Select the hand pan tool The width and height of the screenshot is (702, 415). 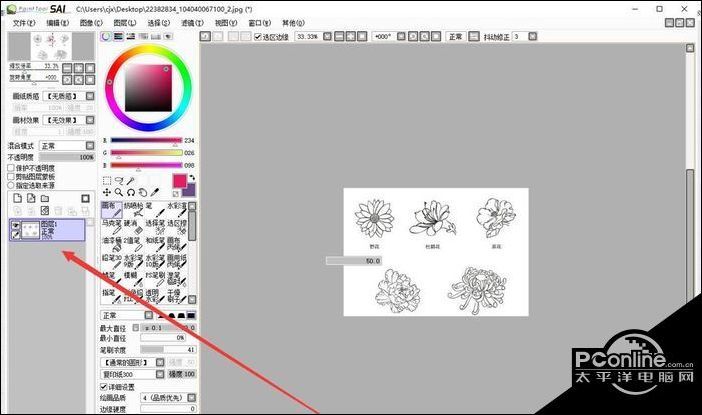click(x=142, y=193)
